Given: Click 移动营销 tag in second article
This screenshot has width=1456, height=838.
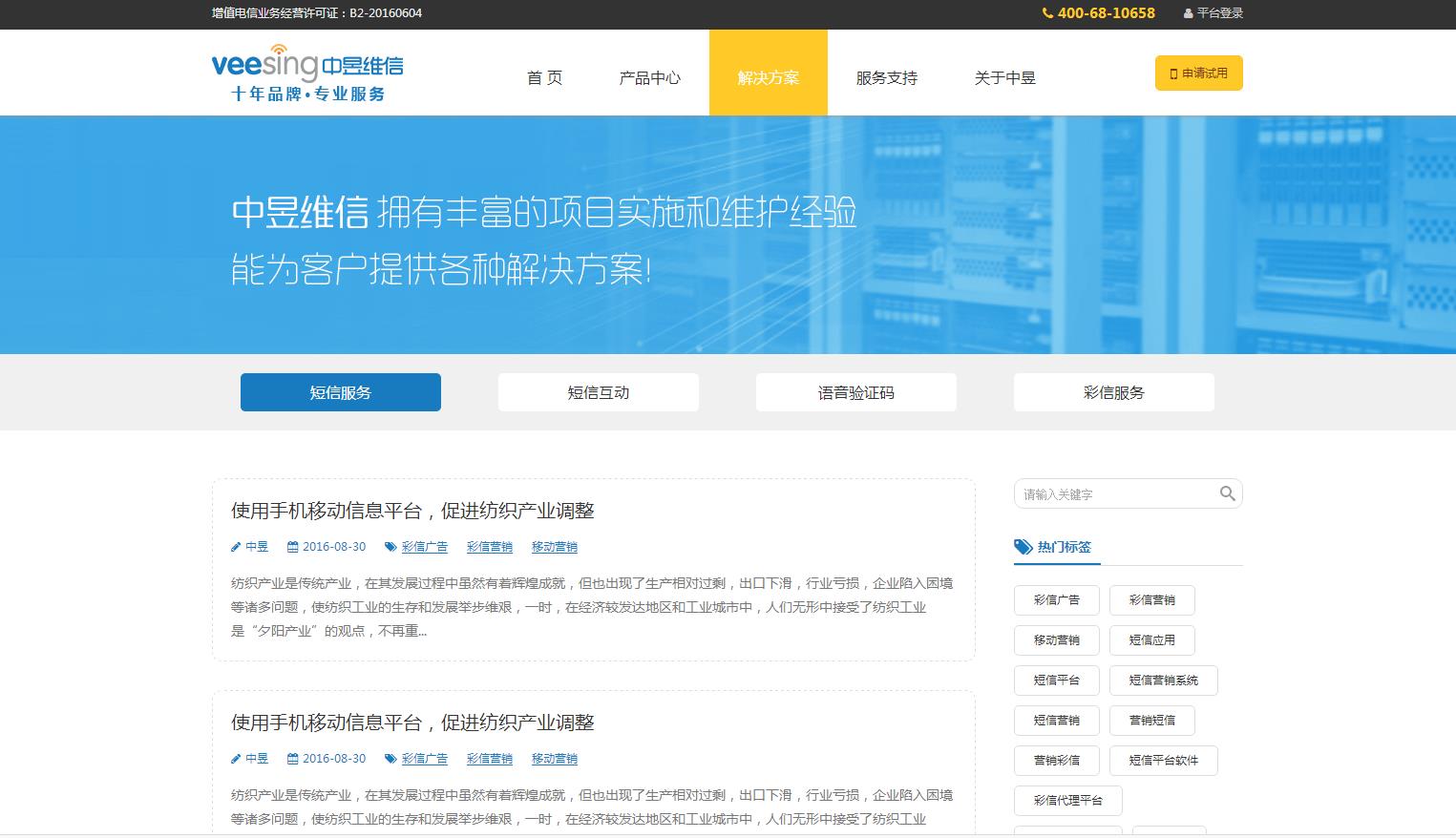Looking at the screenshot, I should point(554,759).
